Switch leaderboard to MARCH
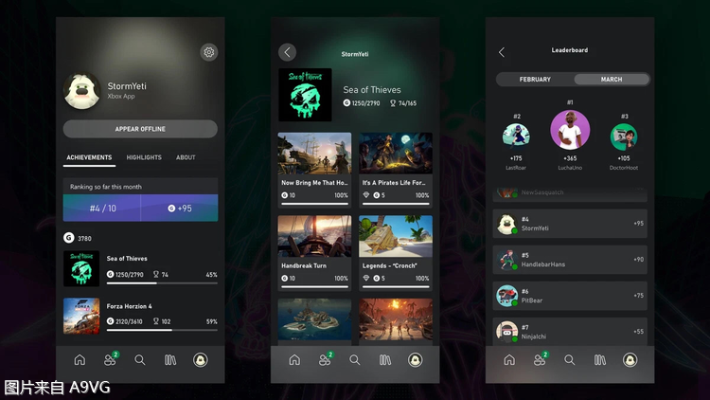710x400 pixels. click(611, 79)
